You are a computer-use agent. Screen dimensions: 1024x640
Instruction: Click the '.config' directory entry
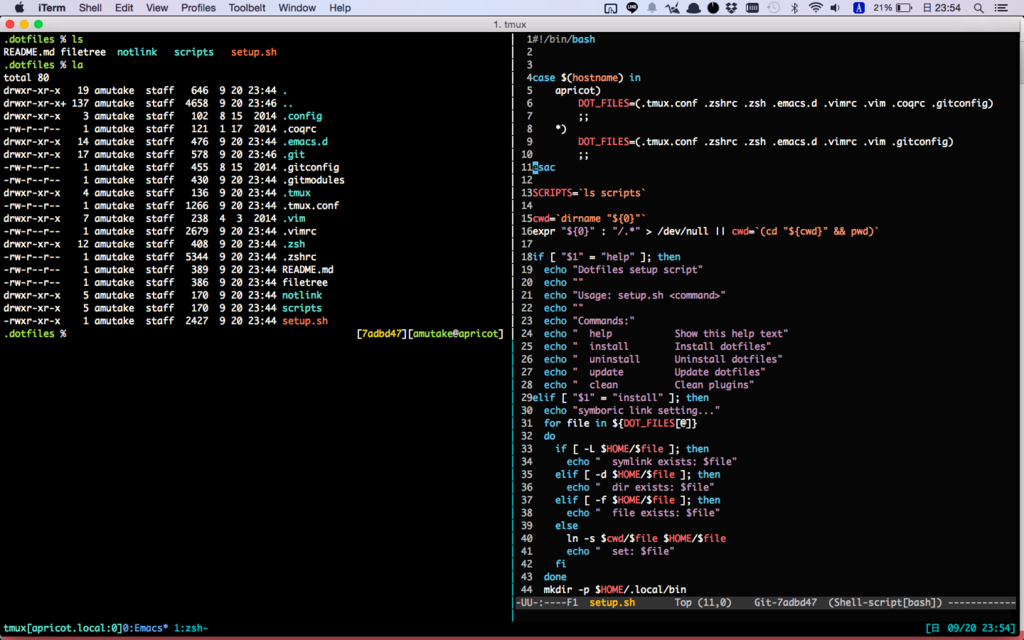coord(302,116)
